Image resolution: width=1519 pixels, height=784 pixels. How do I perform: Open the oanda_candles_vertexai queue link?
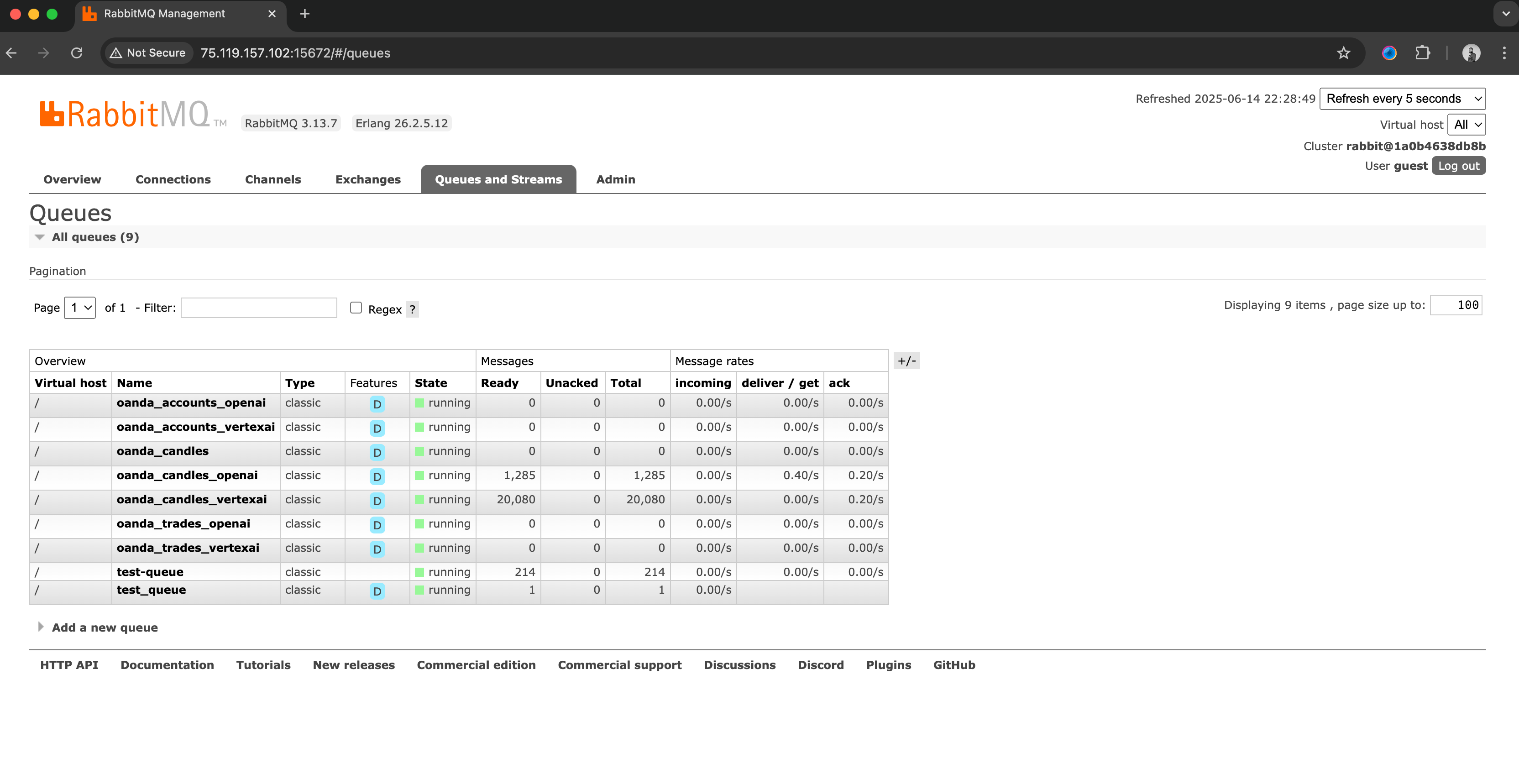192,499
